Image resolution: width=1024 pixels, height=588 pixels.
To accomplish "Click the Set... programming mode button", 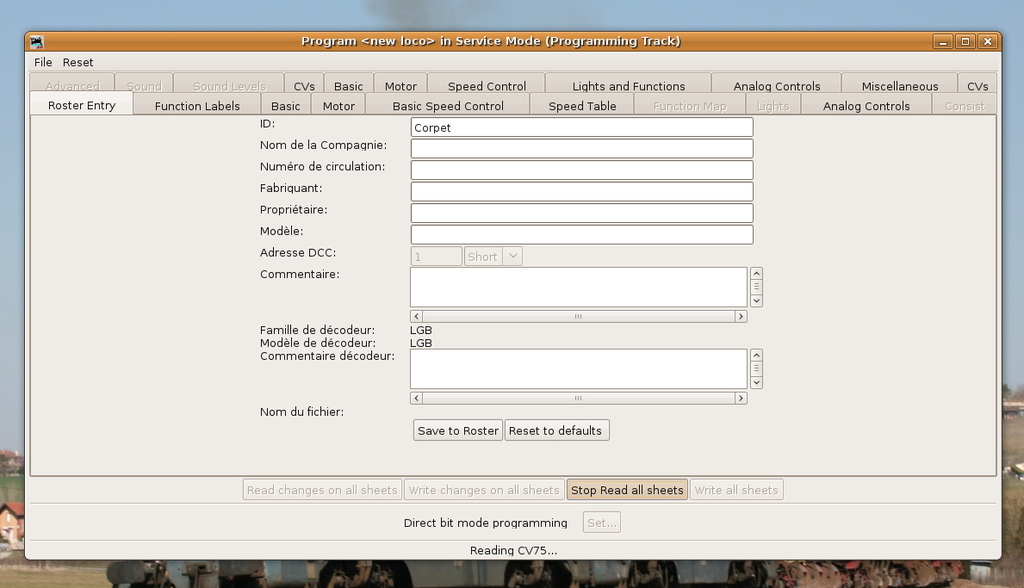I will [x=601, y=523].
